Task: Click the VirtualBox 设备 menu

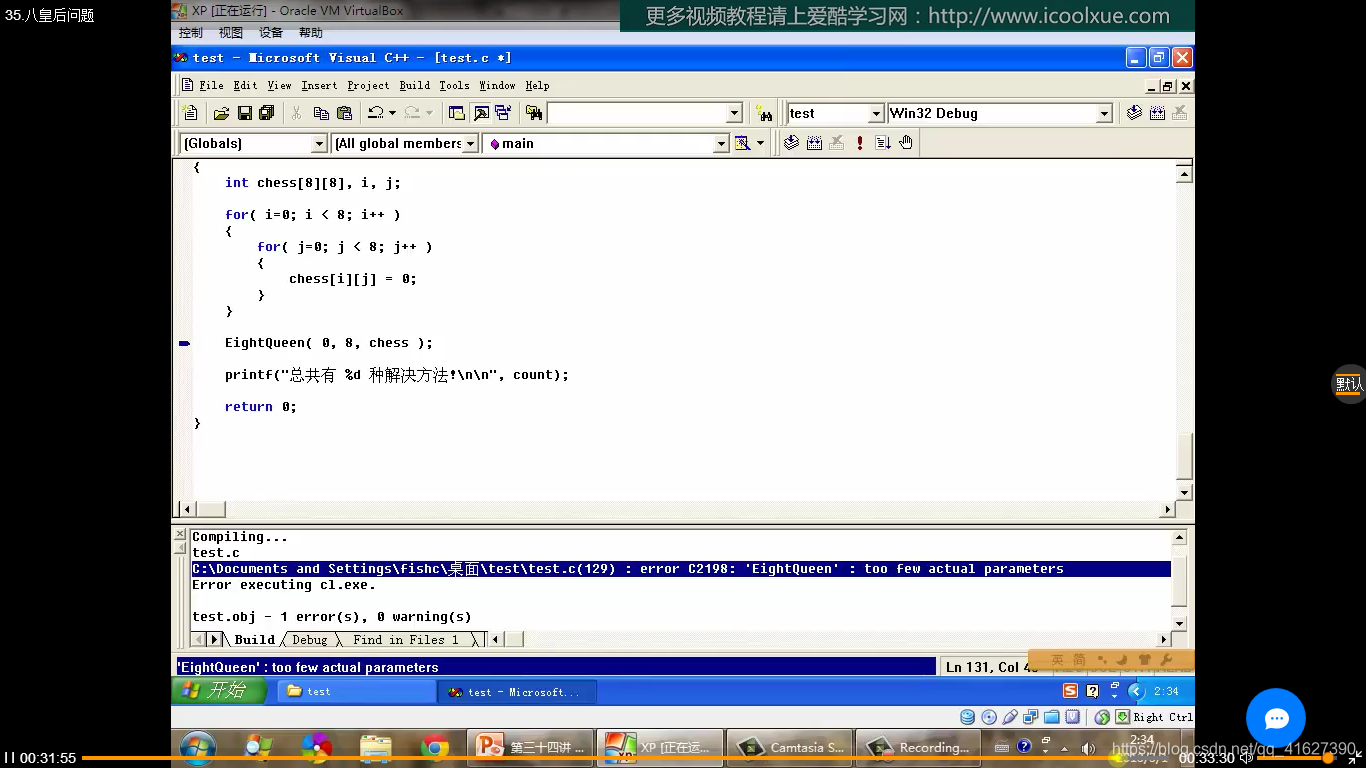Action: coord(271,33)
